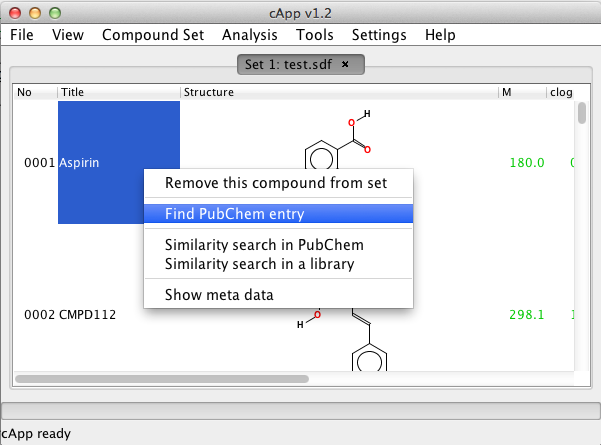Click the yellow minimize window button

(35, 13)
